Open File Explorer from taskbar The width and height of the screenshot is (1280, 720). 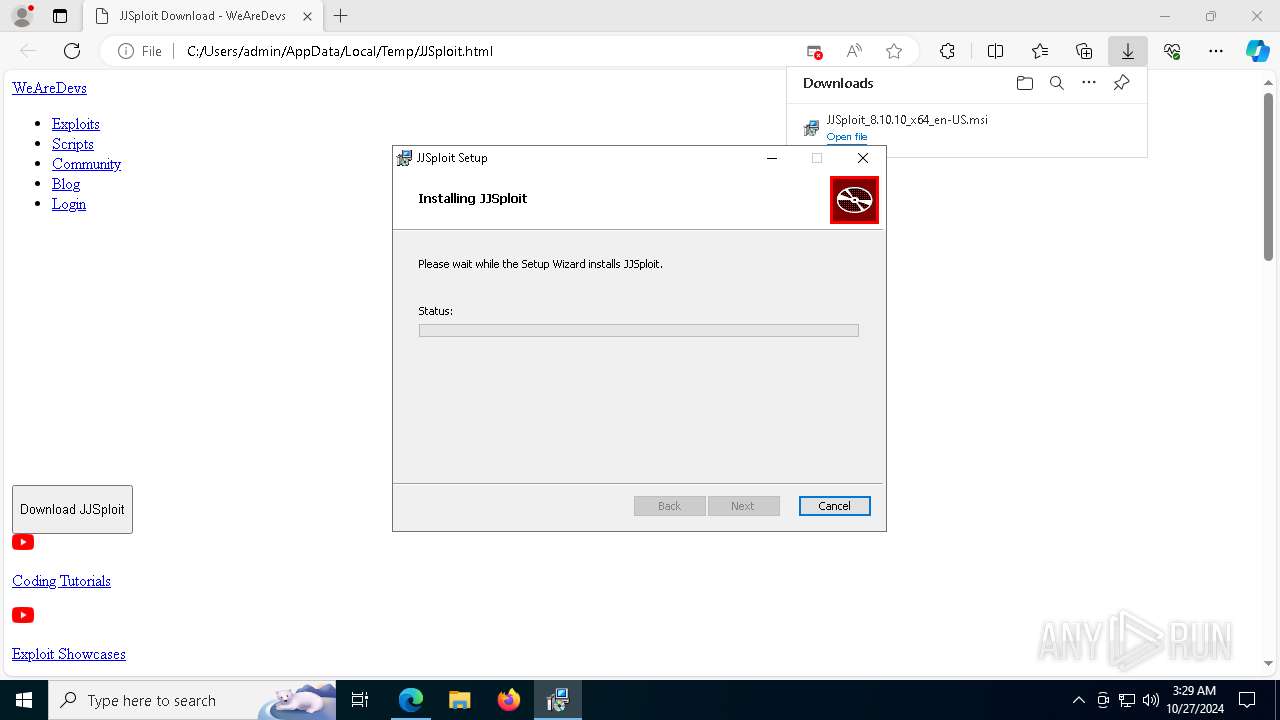click(459, 700)
